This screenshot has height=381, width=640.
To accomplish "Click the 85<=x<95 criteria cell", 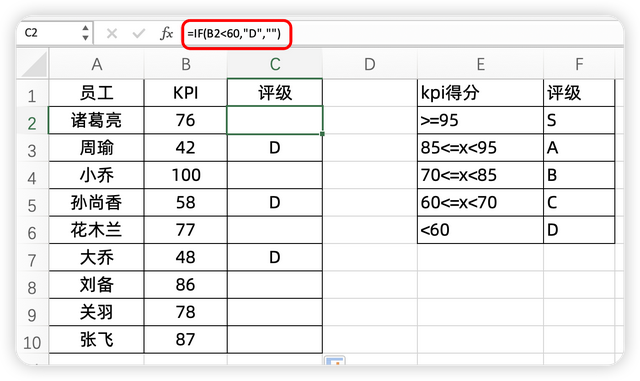I will pos(480,148).
